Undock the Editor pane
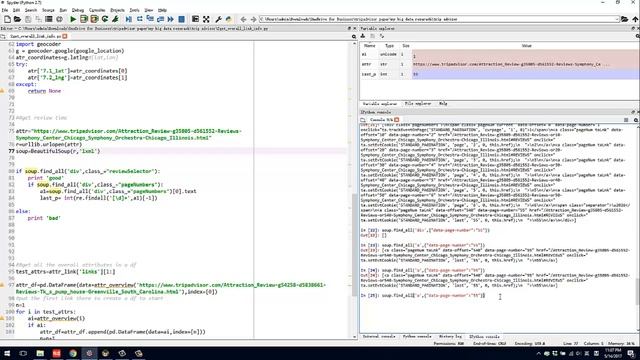 pos(349,29)
